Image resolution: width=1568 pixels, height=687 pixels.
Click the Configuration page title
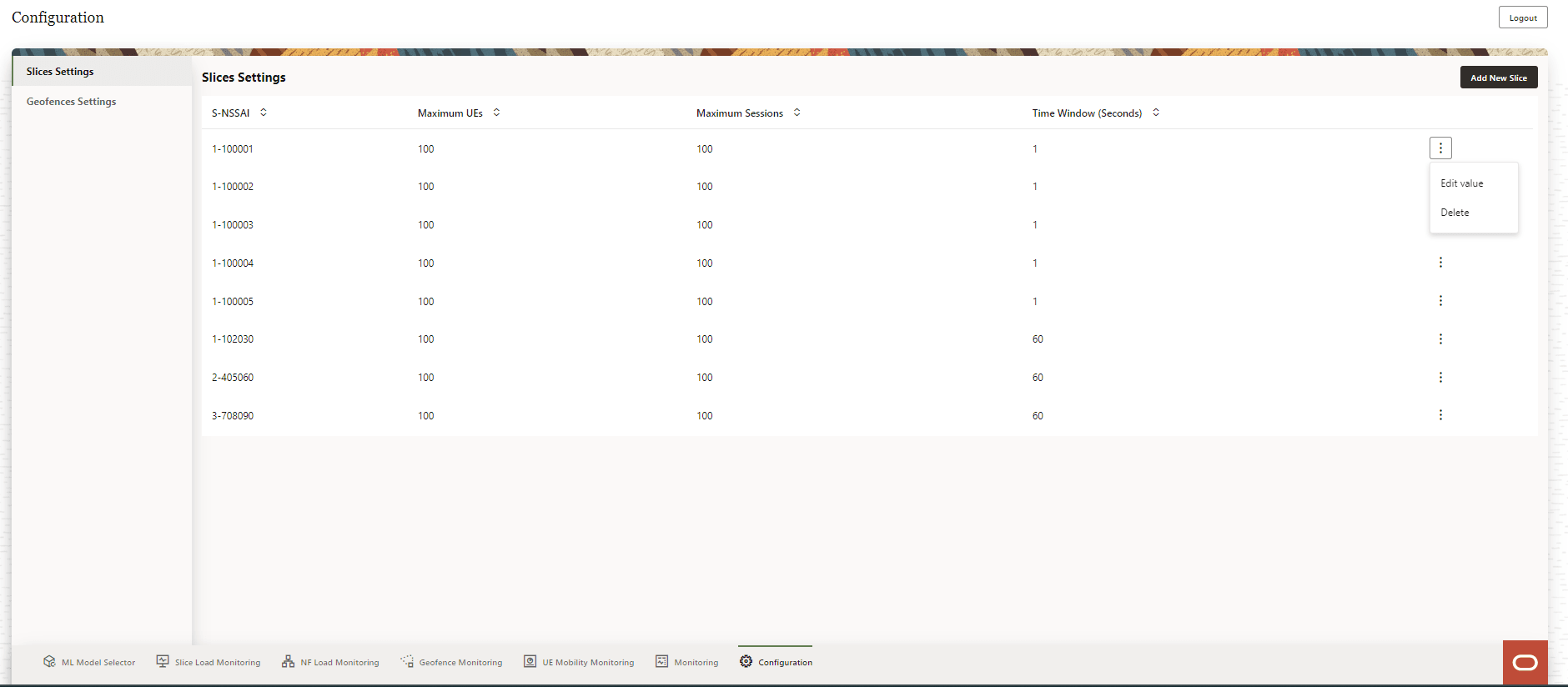(58, 18)
